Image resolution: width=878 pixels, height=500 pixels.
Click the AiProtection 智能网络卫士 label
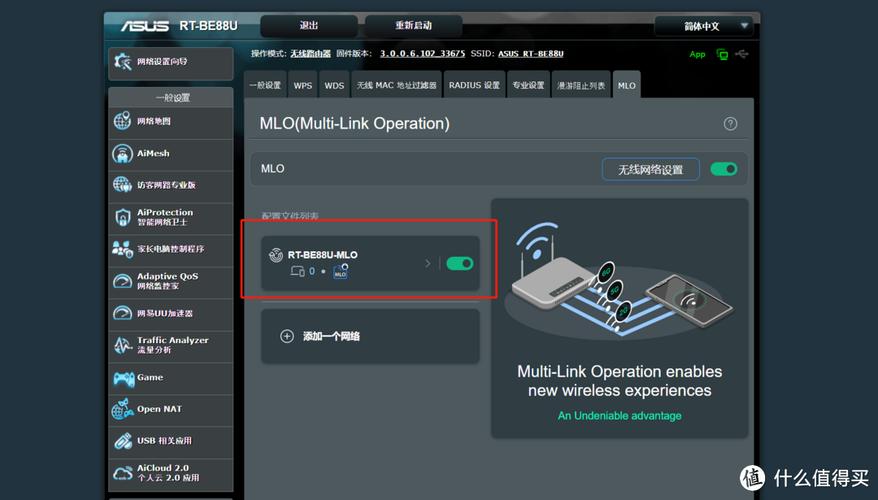point(165,217)
